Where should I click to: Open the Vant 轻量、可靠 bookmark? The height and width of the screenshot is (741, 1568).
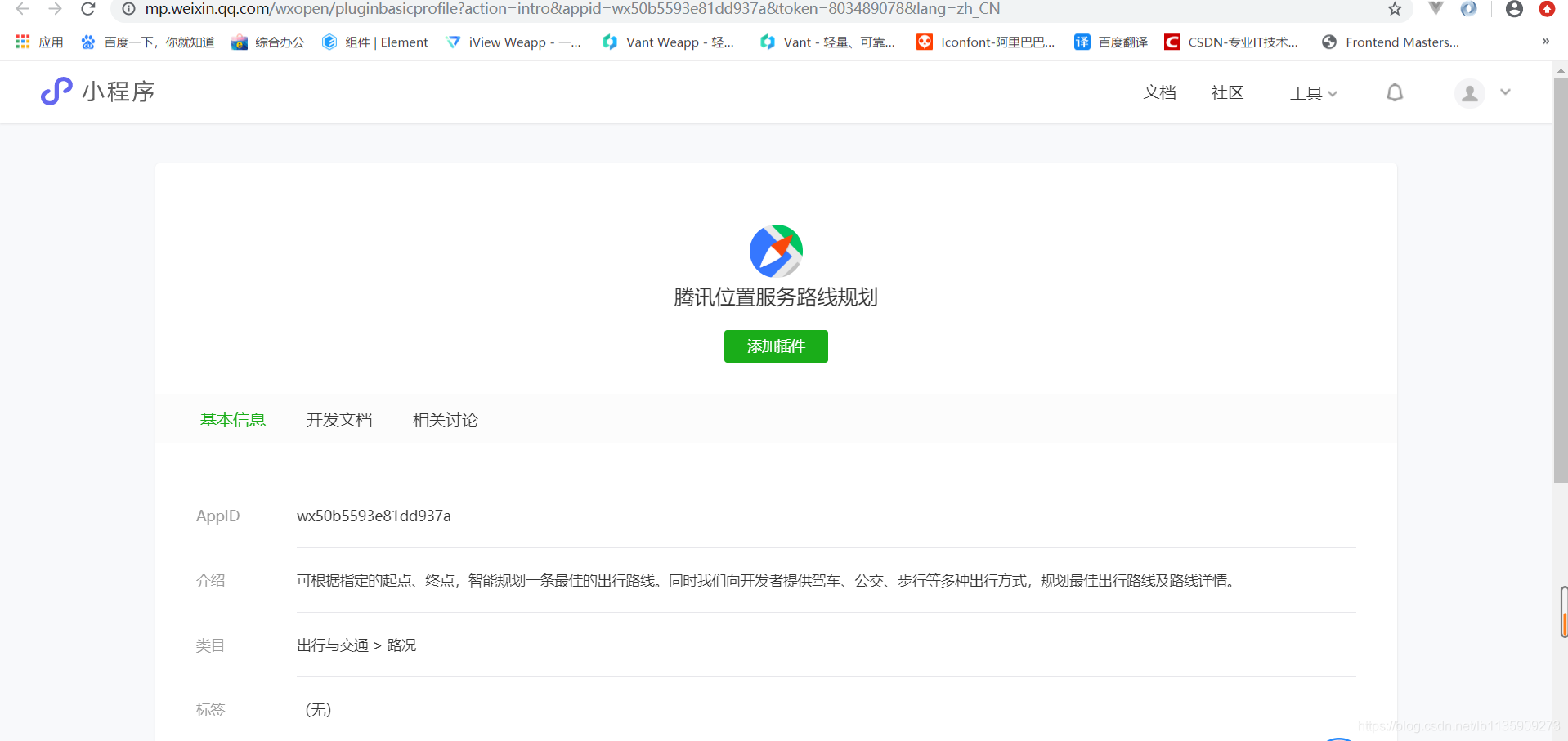827,42
